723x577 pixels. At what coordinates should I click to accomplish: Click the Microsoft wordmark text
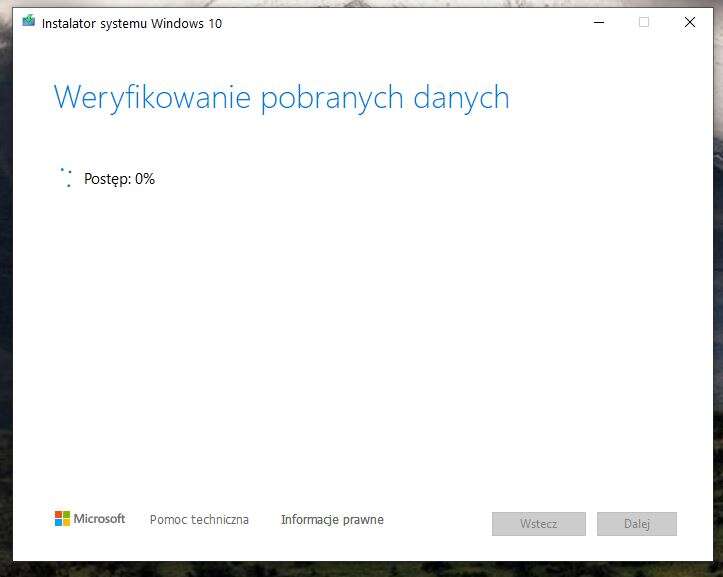(x=100, y=519)
